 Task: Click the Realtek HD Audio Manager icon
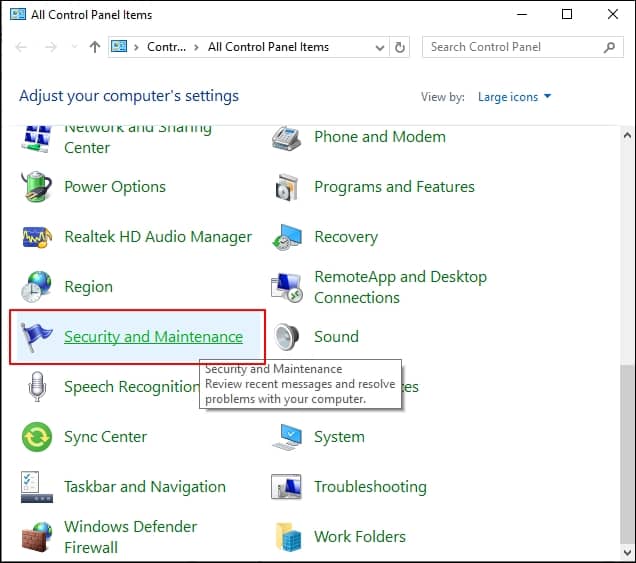point(37,237)
